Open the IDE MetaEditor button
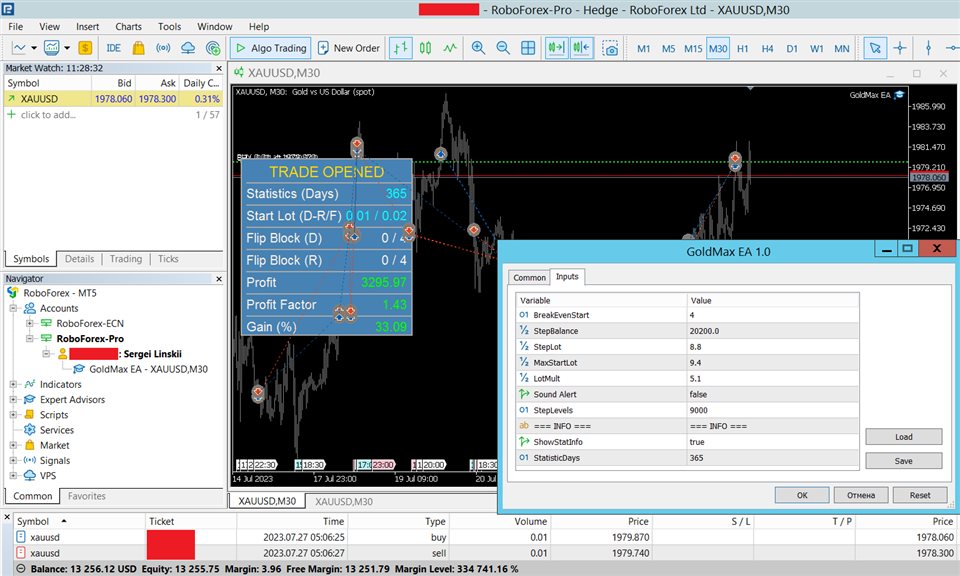The width and height of the screenshot is (960, 576). click(113, 48)
